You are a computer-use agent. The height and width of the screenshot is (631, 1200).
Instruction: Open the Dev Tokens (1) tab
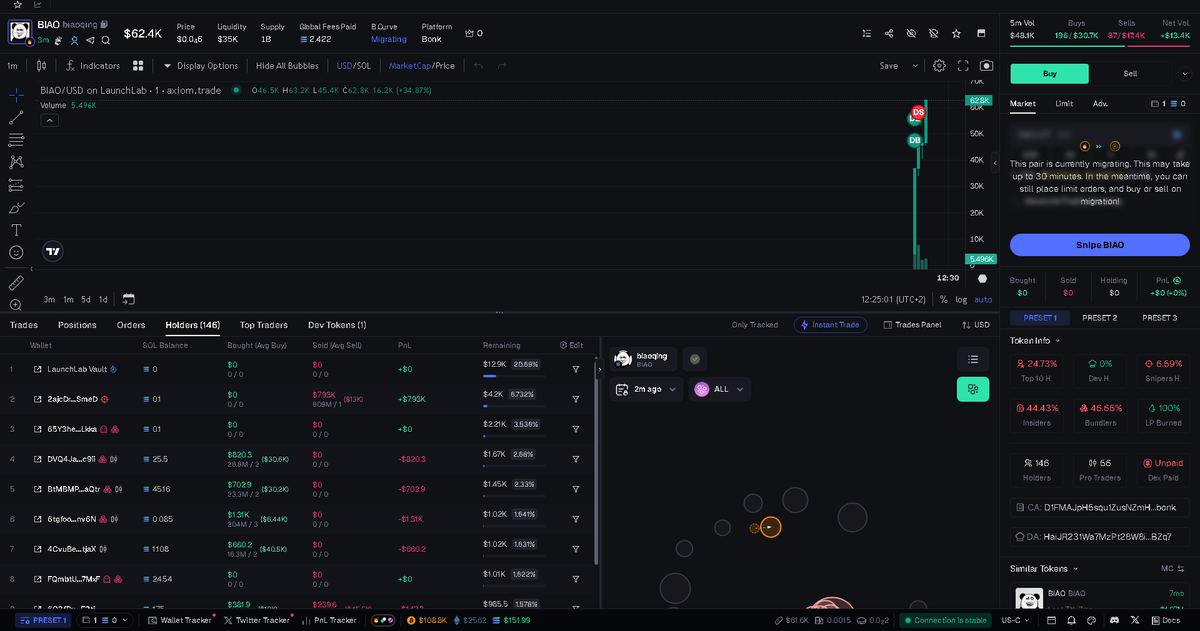pyautogui.click(x=337, y=325)
